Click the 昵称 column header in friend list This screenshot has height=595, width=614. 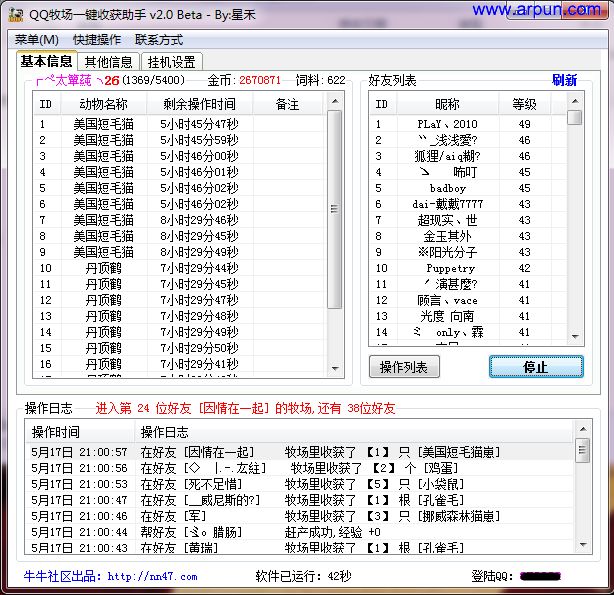coord(447,104)
